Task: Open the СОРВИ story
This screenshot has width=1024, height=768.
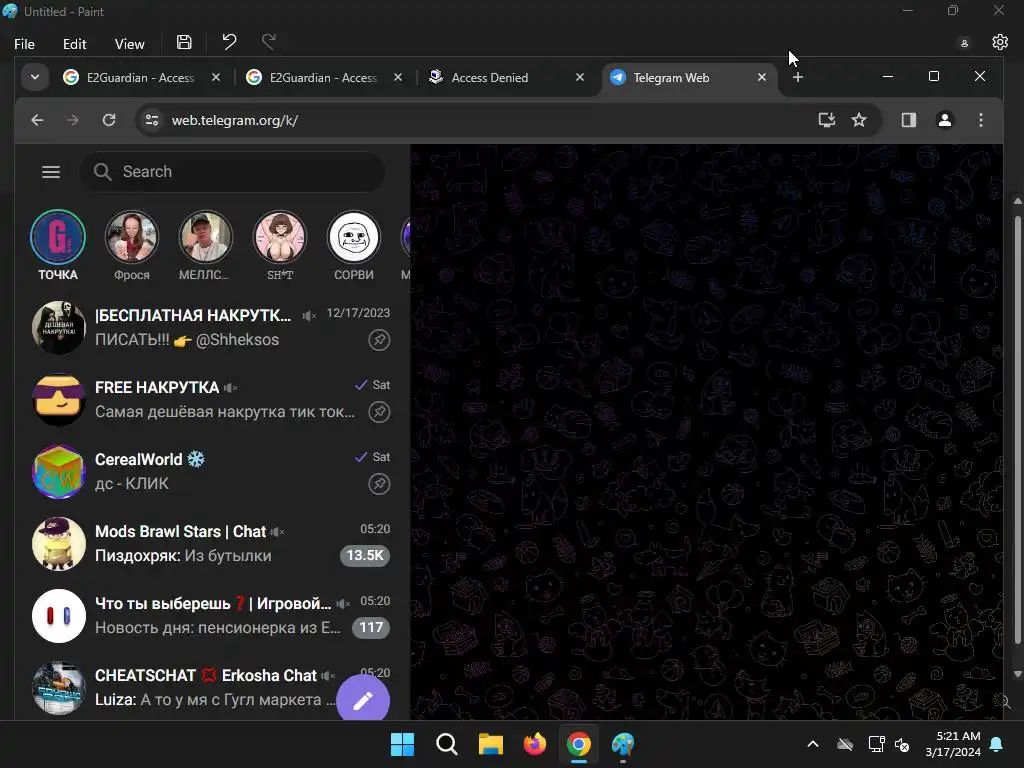Action: click(353, 245)
